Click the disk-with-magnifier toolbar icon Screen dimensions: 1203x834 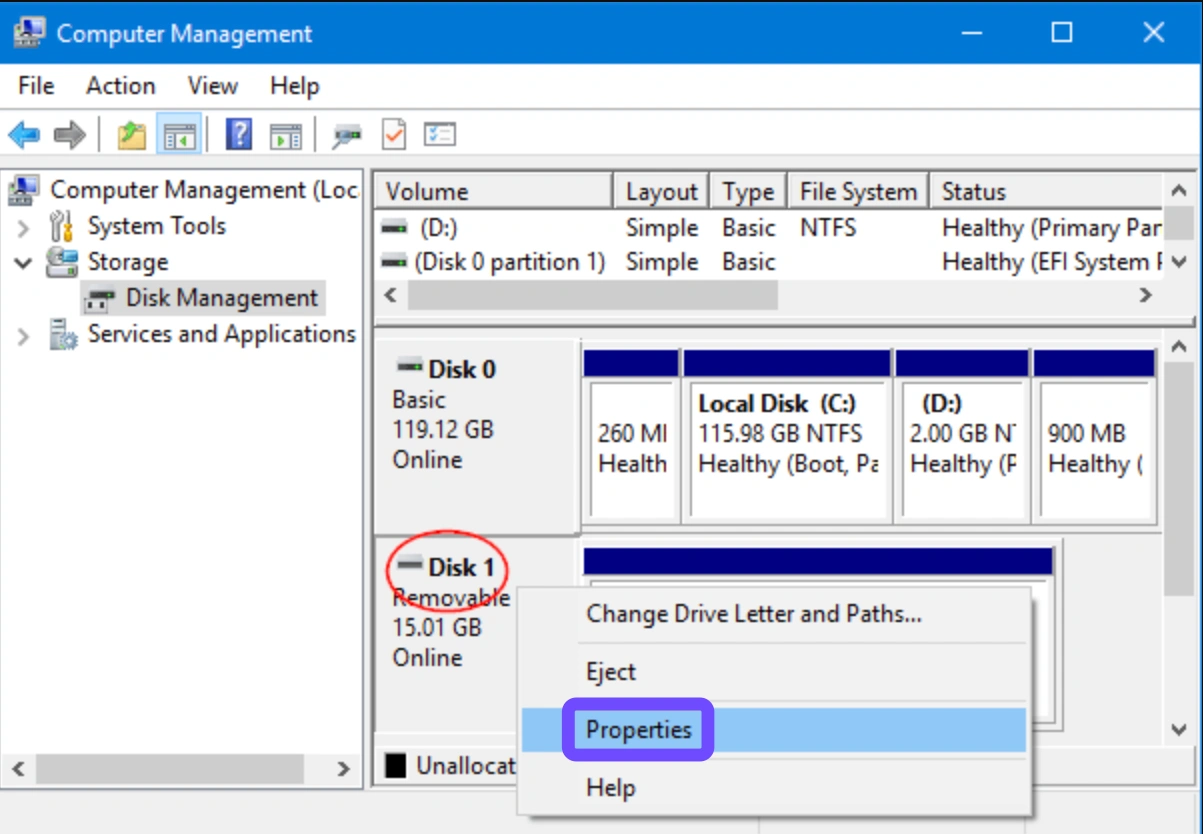tap(346, 135)
